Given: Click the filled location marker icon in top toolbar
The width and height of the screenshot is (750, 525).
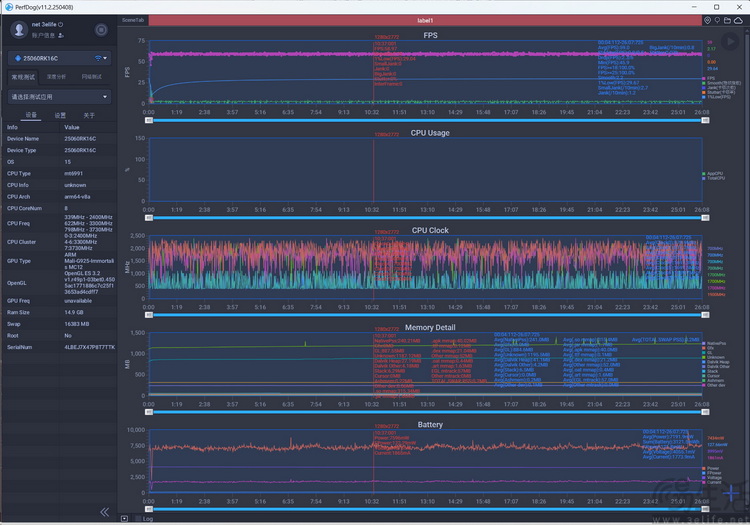Looking at the screenshot, I should click(707, 20).
